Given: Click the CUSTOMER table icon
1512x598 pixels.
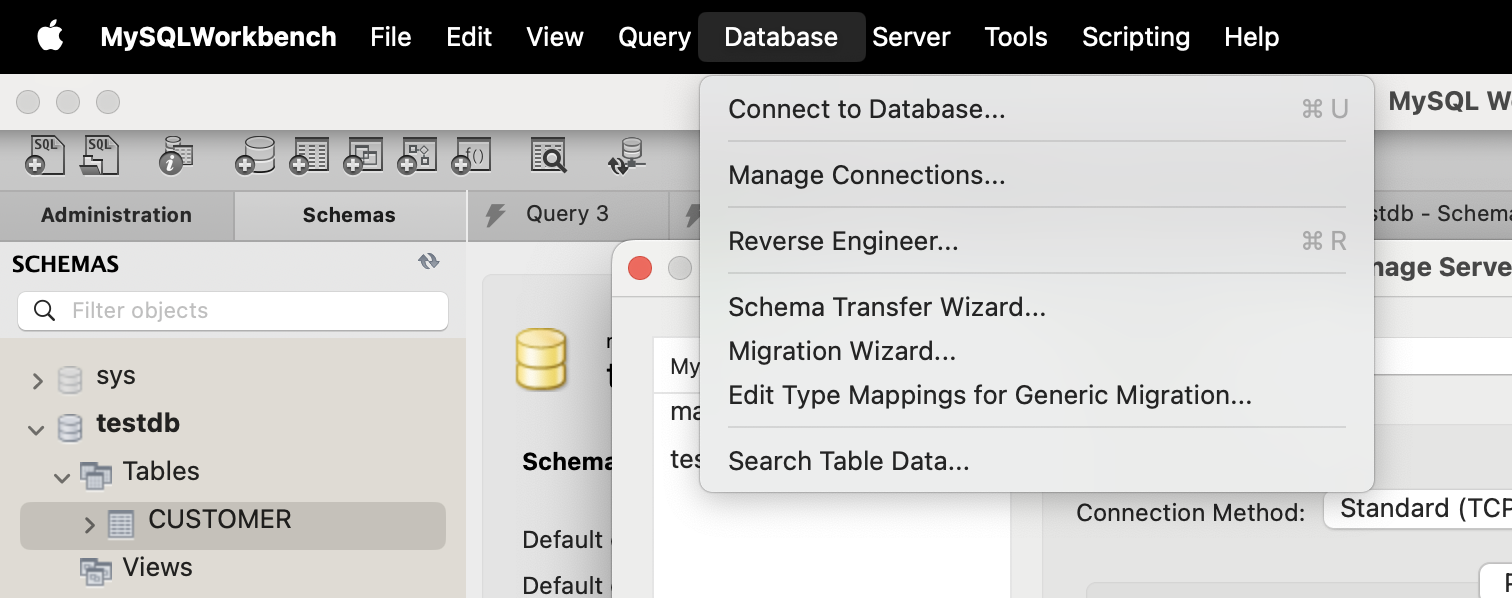Looking at the screenshot, I should (x=121, y=523).
